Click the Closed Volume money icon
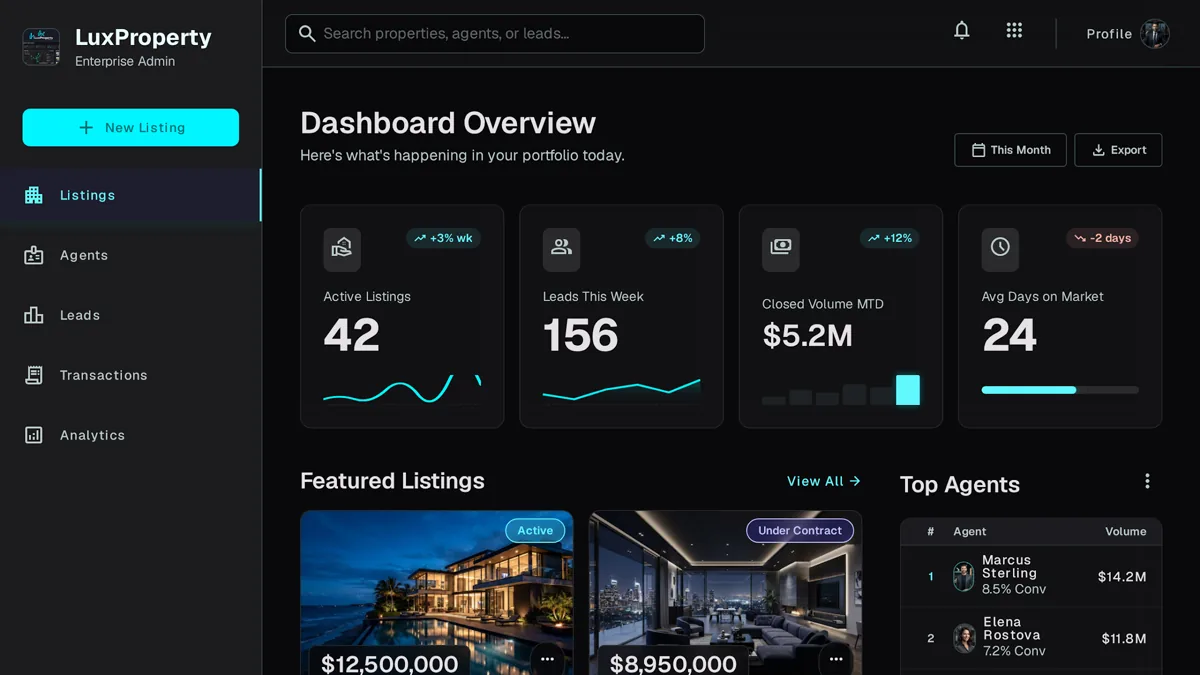The height and width of the screenshot is (675, 1200). click(781, 248)
